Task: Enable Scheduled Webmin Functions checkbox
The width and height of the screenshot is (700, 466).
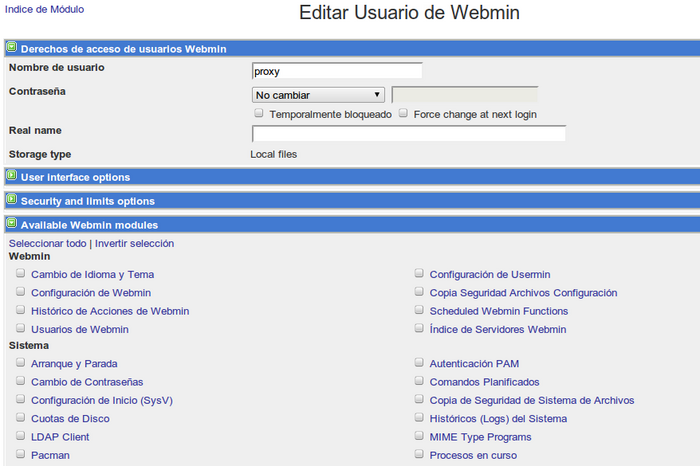Action: click(x=419, y=310)
